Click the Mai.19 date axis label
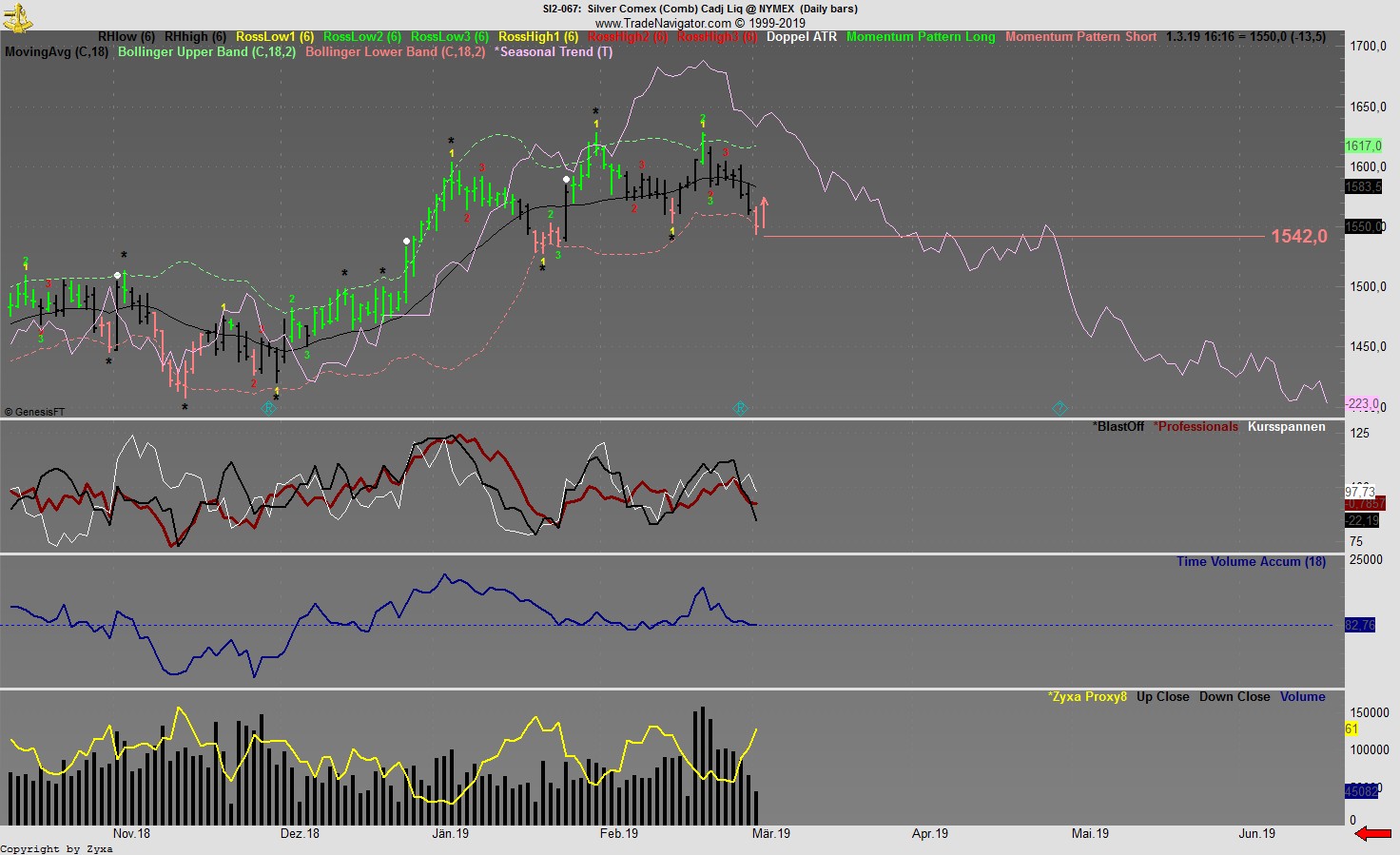This screenshot has height=855, width=1400. tap(1090, 834)
